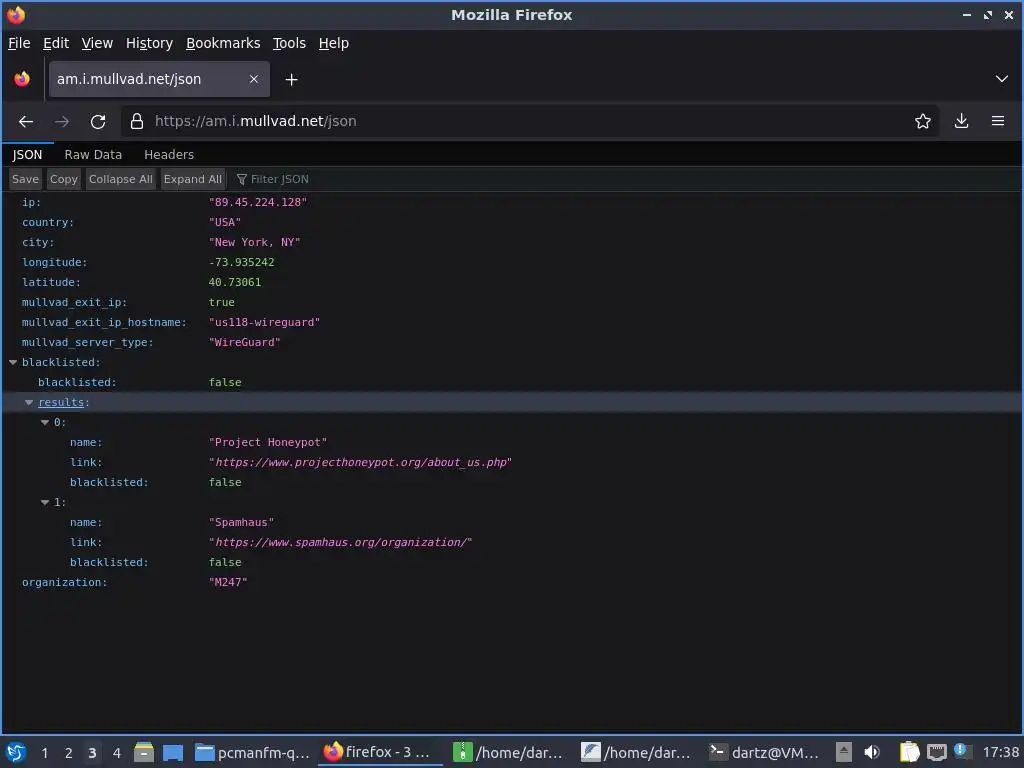The width and height of the screenshot is (1024, 768).
Task: Collapse results item 1 node
Action: coord(45,502)
